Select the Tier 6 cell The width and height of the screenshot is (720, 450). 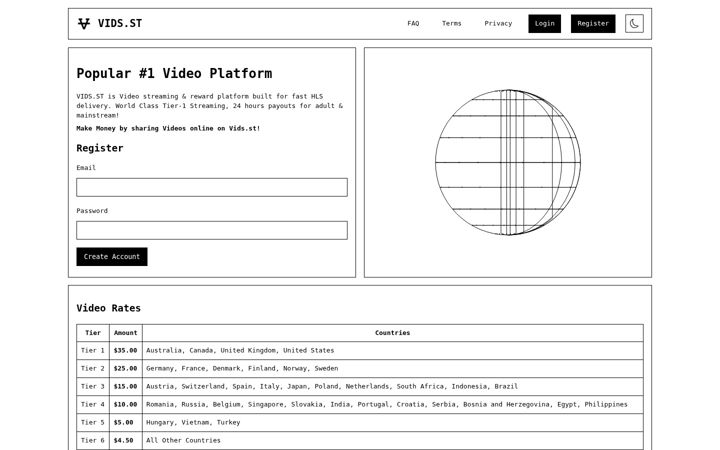click(x=93, y=440)
